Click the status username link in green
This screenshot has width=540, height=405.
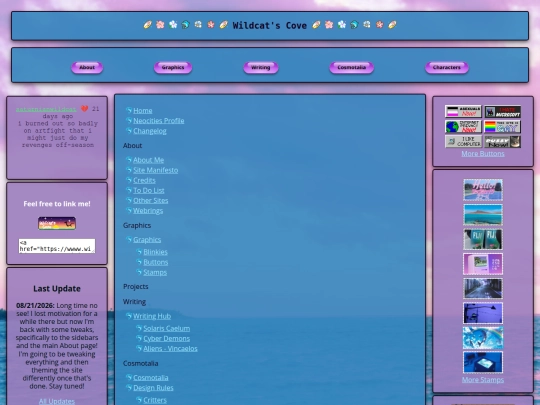[x=46, y=109]
